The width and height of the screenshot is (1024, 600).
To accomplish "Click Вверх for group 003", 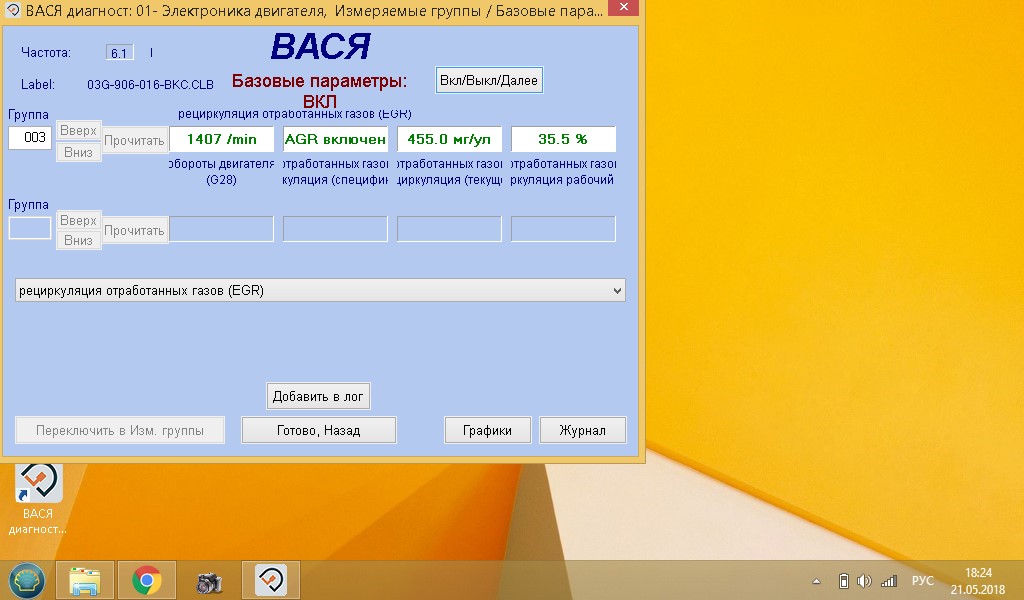I will pos(78,131).
